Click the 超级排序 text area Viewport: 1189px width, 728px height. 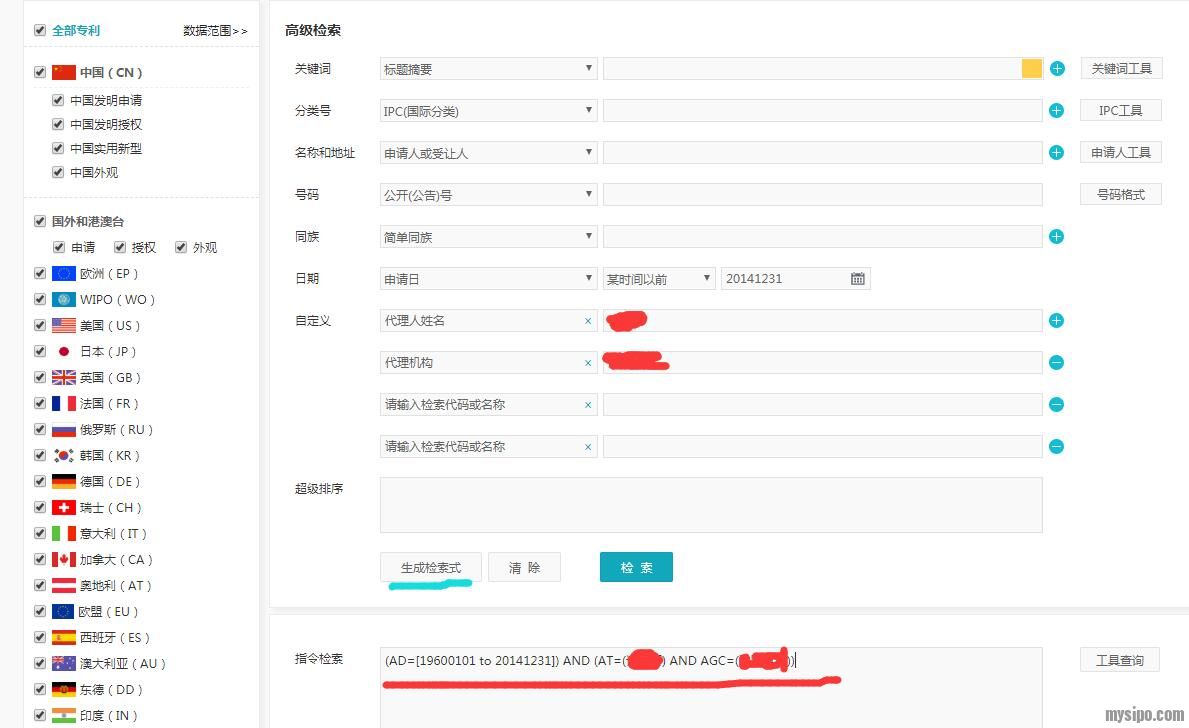tap(710, 504)
